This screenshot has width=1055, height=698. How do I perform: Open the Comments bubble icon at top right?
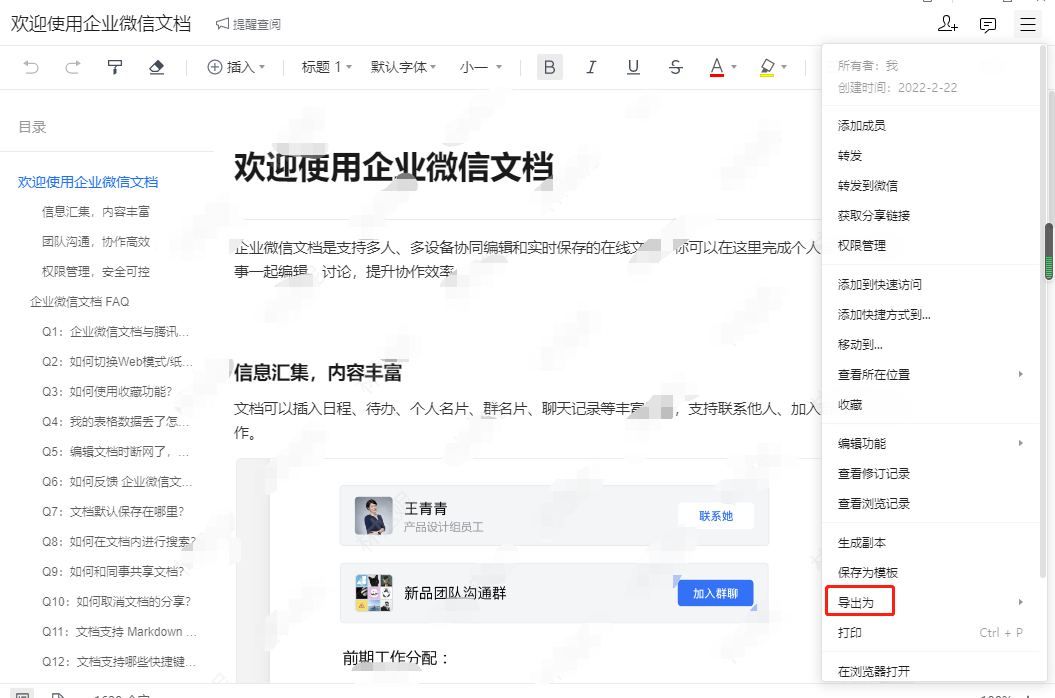tap(988, 25)
